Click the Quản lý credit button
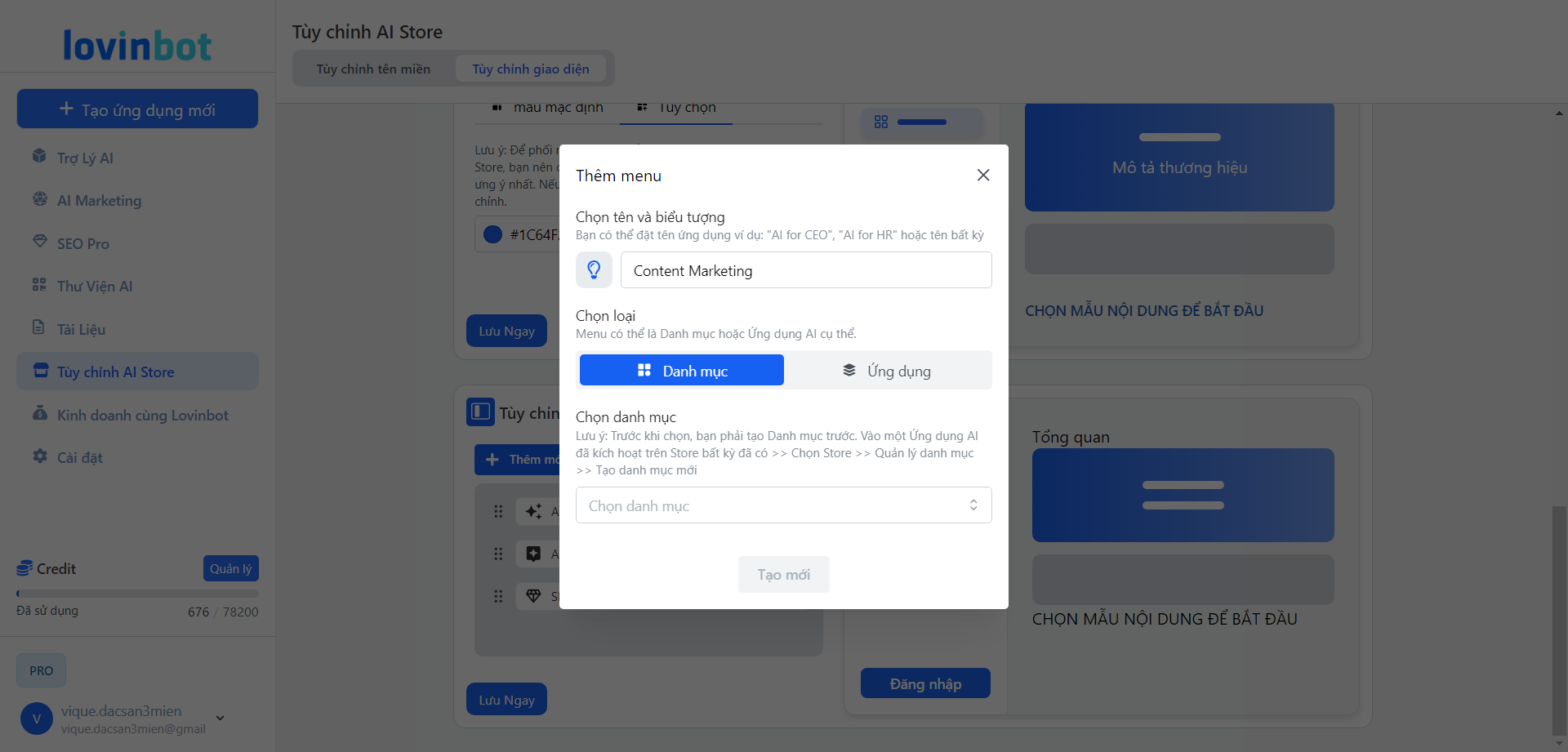This screenshot has height=752, width=1568. [230, 568]
